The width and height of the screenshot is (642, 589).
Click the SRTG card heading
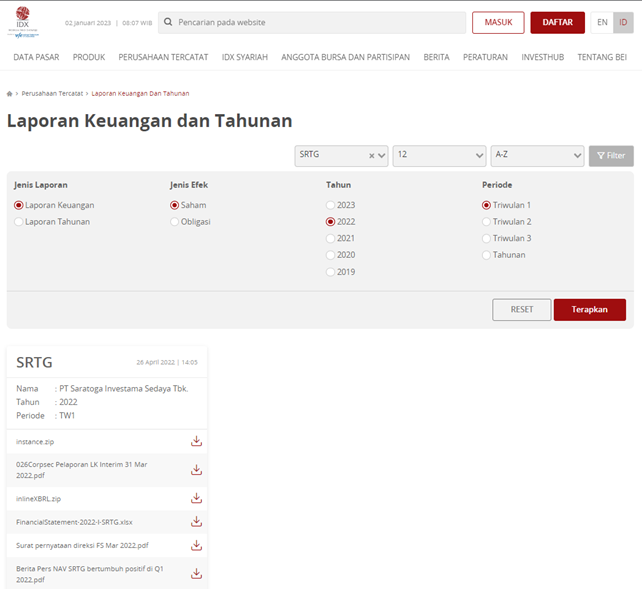pyautogui.click(x=34, y=362)
